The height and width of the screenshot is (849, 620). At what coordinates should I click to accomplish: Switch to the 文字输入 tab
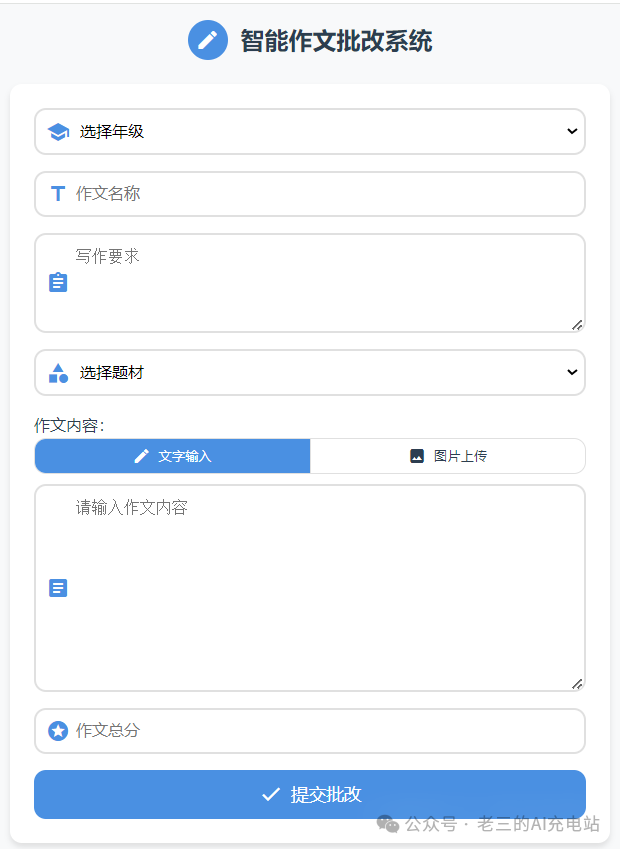173,456
